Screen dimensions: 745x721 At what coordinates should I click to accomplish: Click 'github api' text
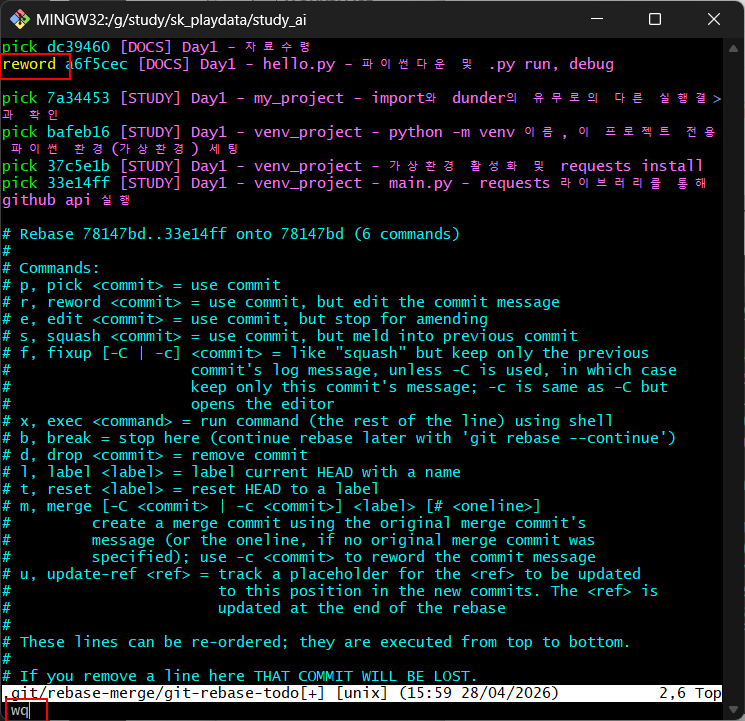click(46, 200)
